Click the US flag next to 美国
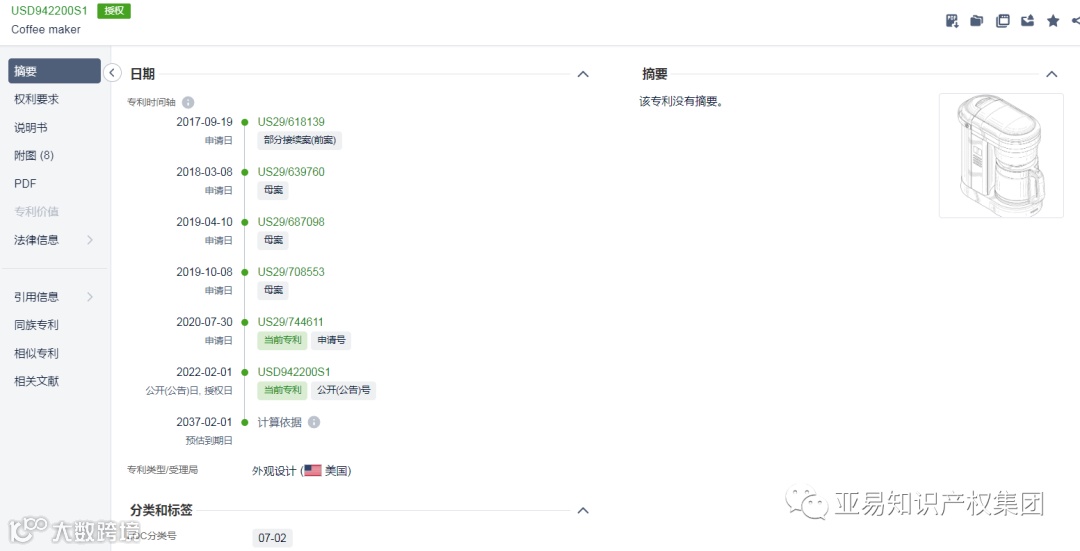The height and width of the screenshot is (551, 1080). [x=313, y=470]
